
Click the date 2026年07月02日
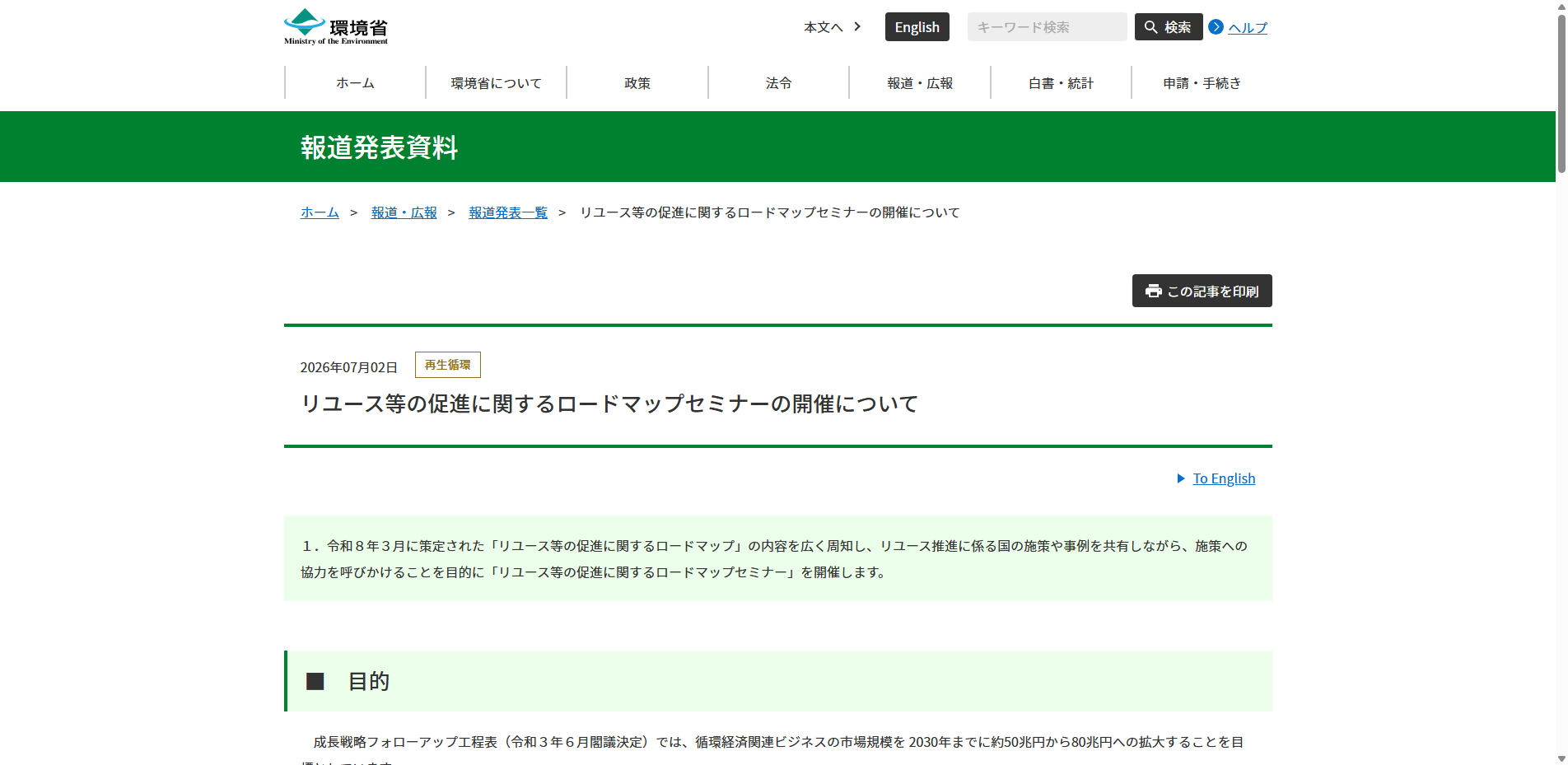(349, 367)
